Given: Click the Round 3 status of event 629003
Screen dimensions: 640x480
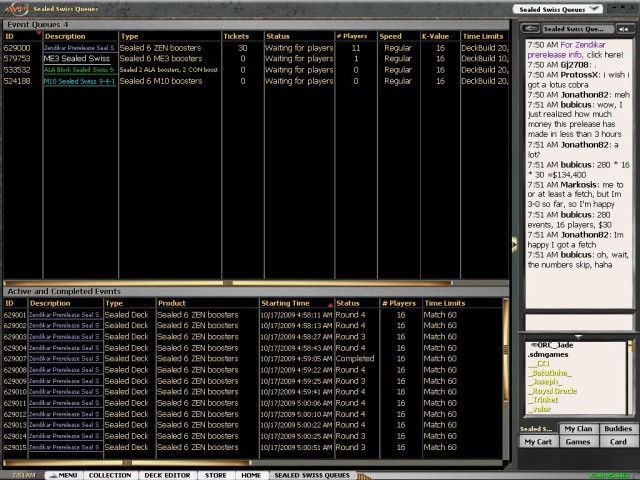Looking at the screenshot, I should tap(350, 337).
